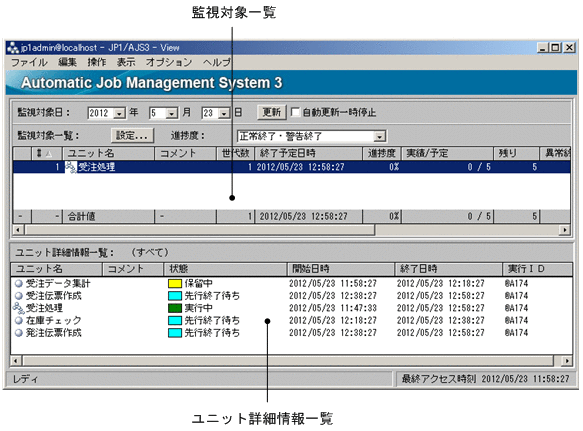The width and height of the screenshot is (583, 431).
Task: Open the day dropdown showing 23
Action: pos(224,113)
